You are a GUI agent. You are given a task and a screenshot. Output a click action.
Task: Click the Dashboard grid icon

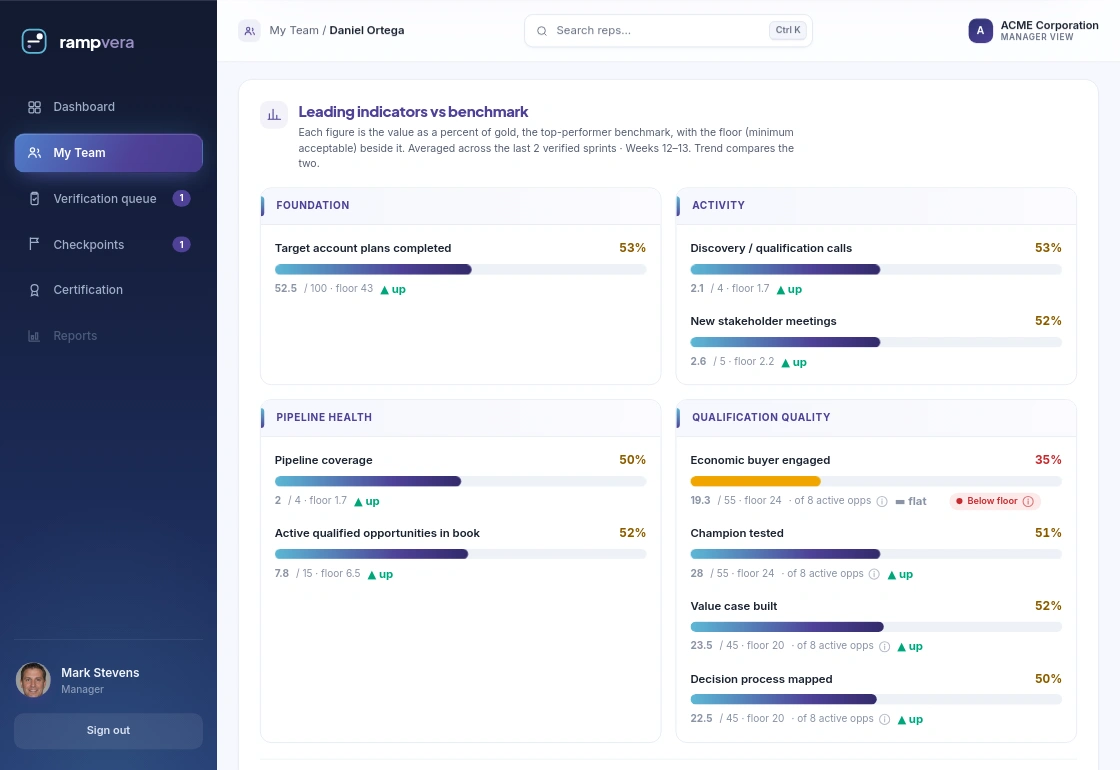[x=34, y=107]
